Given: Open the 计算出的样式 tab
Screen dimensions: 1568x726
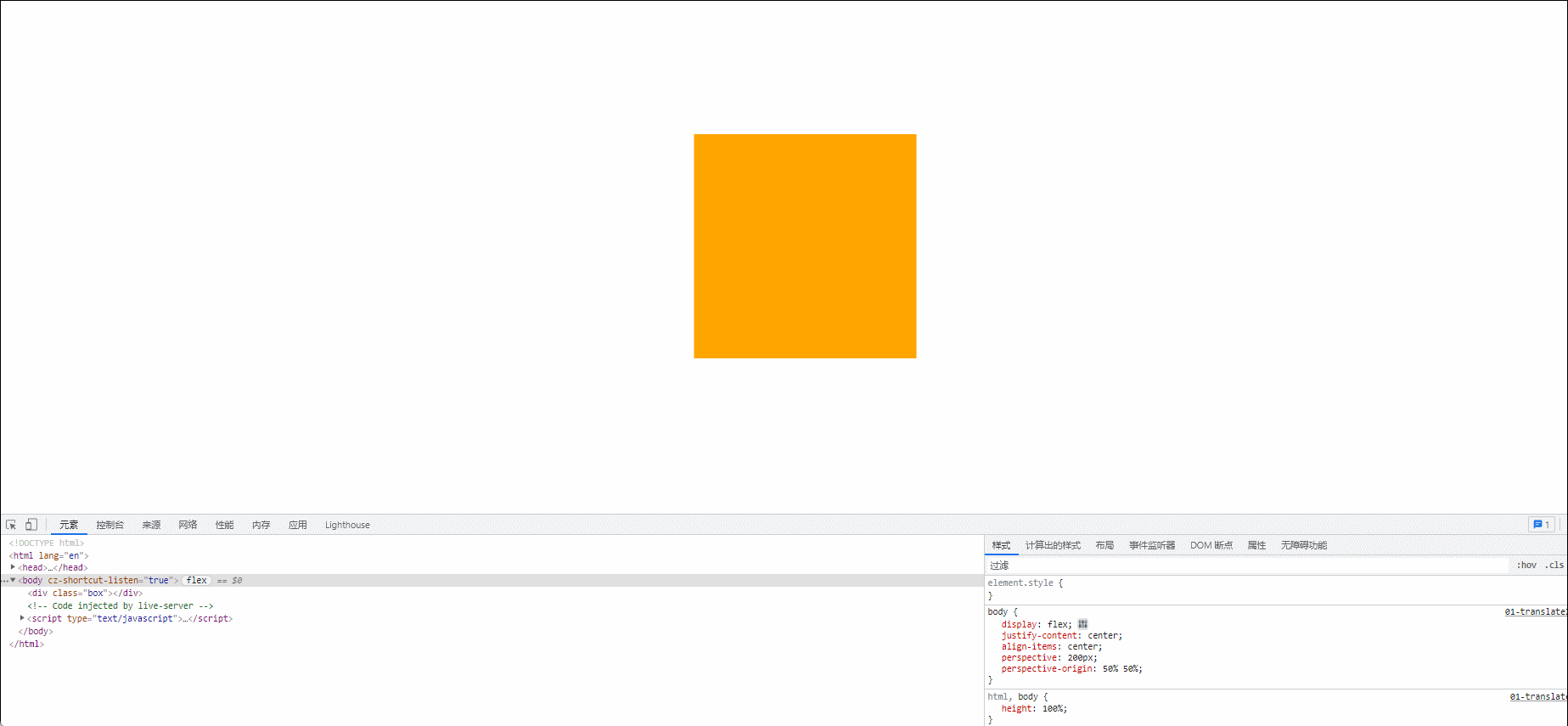Looking at the screenshot, I should coord(1053,545).
